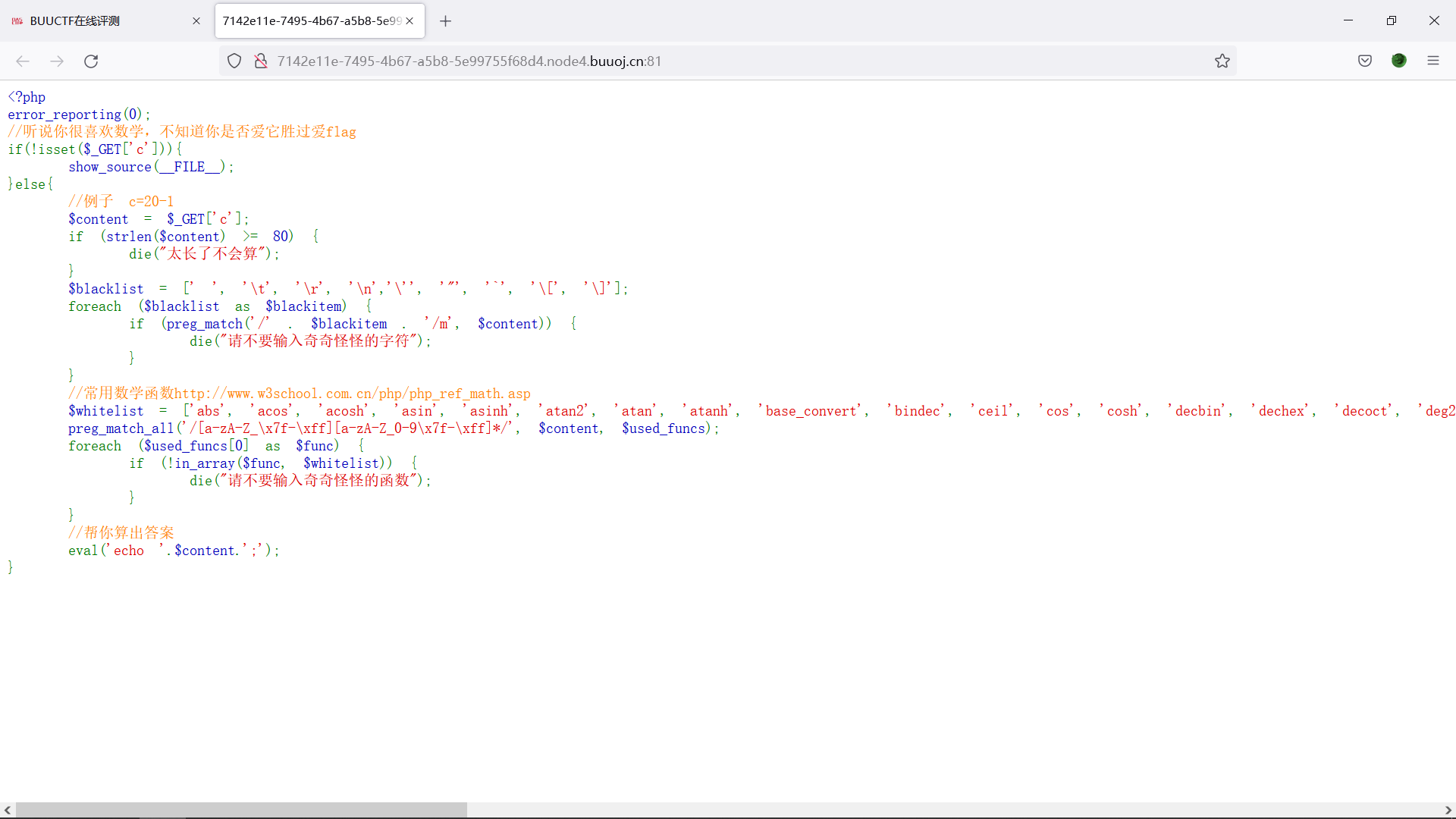Click the die("请不要输入奇奇怪怪的字符") line
This screenshot has height=819, width=1456.
[310, 341]
